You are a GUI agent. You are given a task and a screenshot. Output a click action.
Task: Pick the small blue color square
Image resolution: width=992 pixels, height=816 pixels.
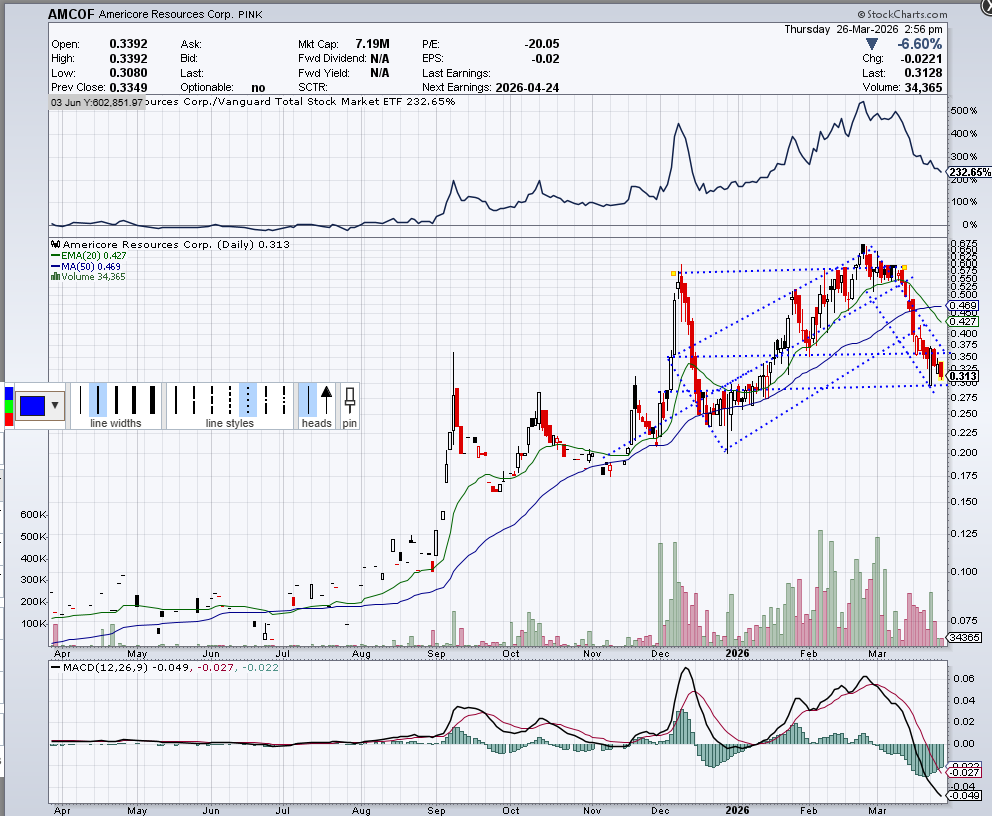(9, 393)
